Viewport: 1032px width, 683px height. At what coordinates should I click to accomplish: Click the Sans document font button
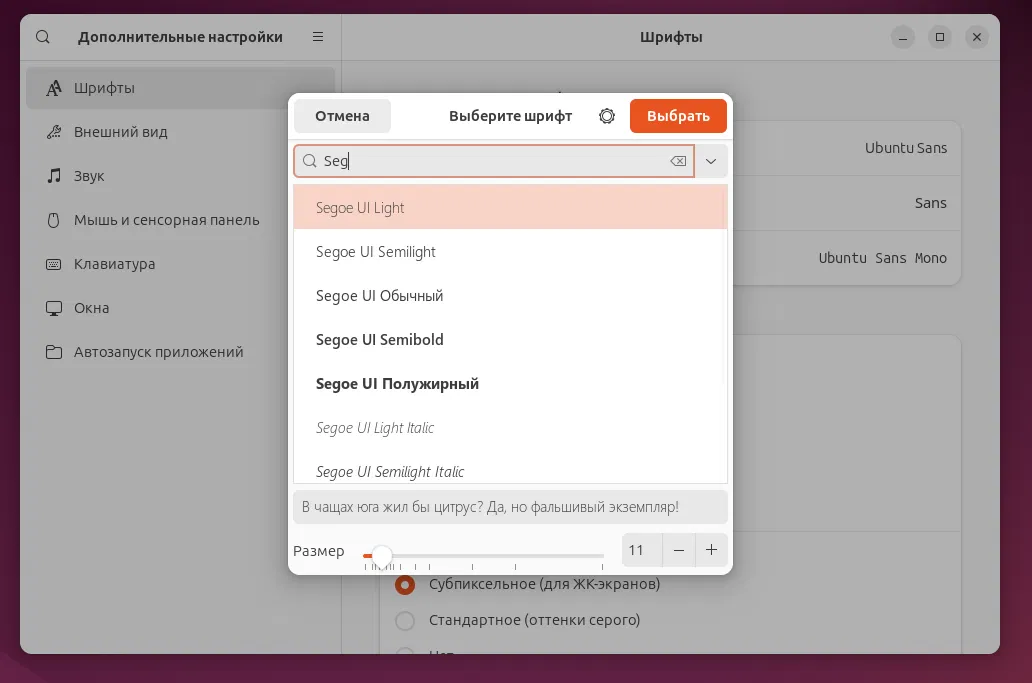(930, 203)
